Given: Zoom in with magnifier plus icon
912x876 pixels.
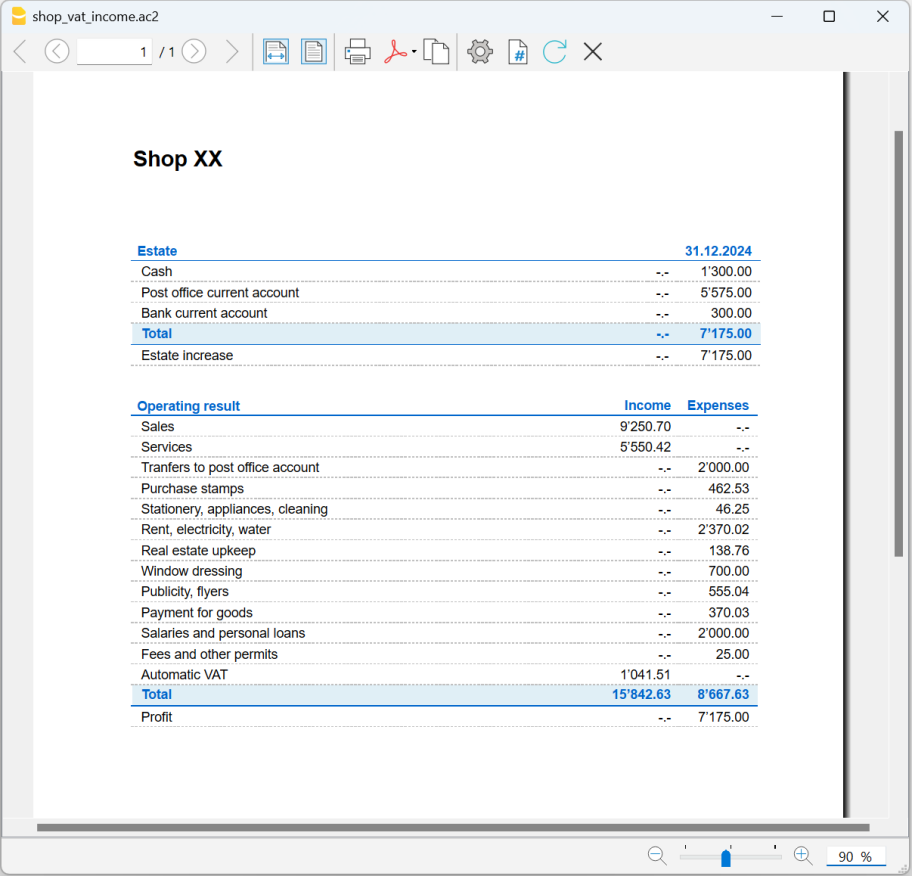Looking at the screenshot, I should point(803,856).
